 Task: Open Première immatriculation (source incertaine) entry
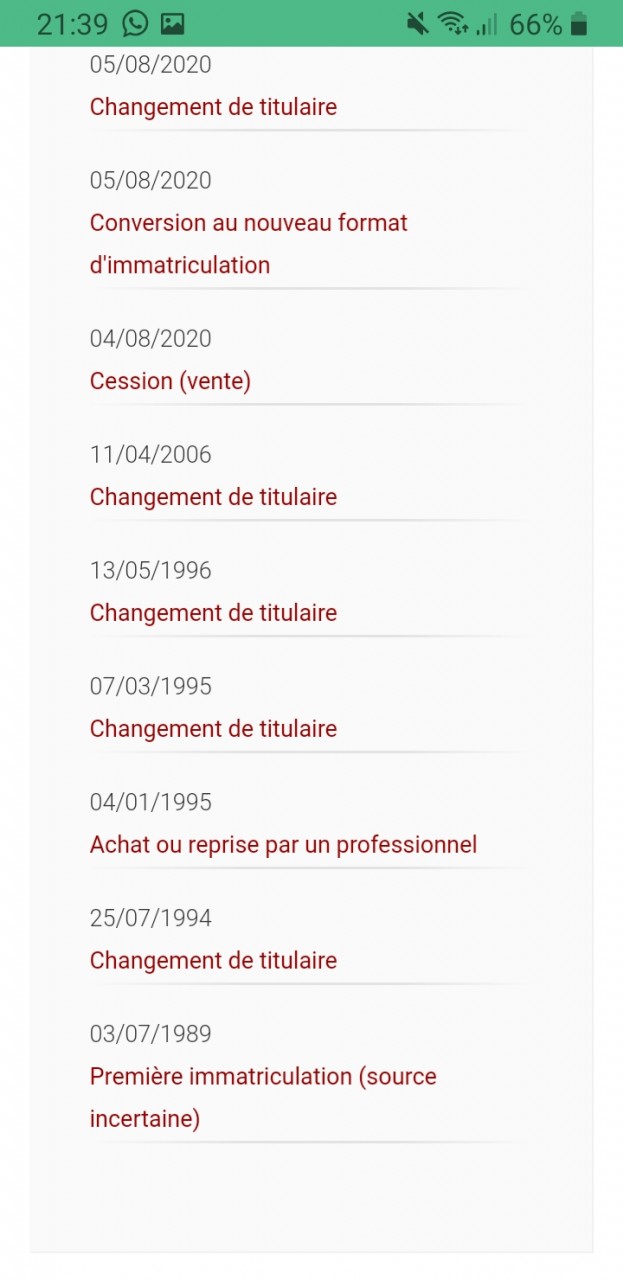[263, 1097]
